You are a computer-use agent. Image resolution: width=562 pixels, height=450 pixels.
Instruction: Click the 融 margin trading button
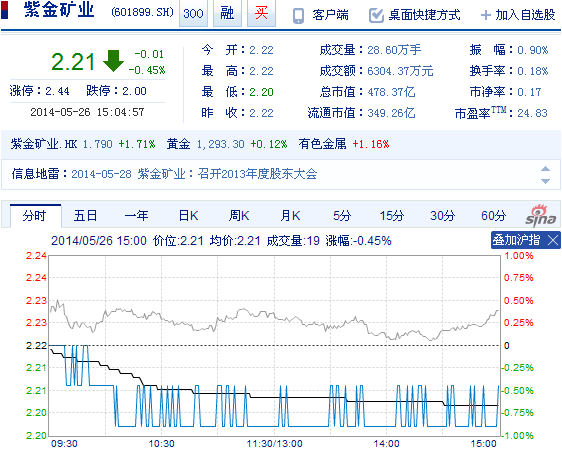[227, 13]
